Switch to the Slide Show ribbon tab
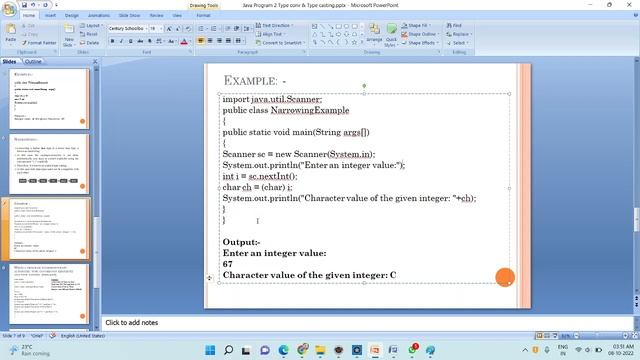Viewport: 640px width, 360px height. pos(129,15)
